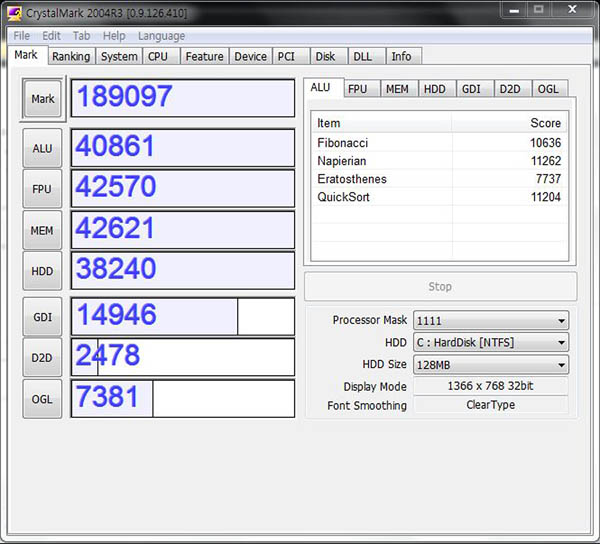The image size is (600, 544).
Task: Run the OGL benchmark button
Action: (x=42, y=399)
